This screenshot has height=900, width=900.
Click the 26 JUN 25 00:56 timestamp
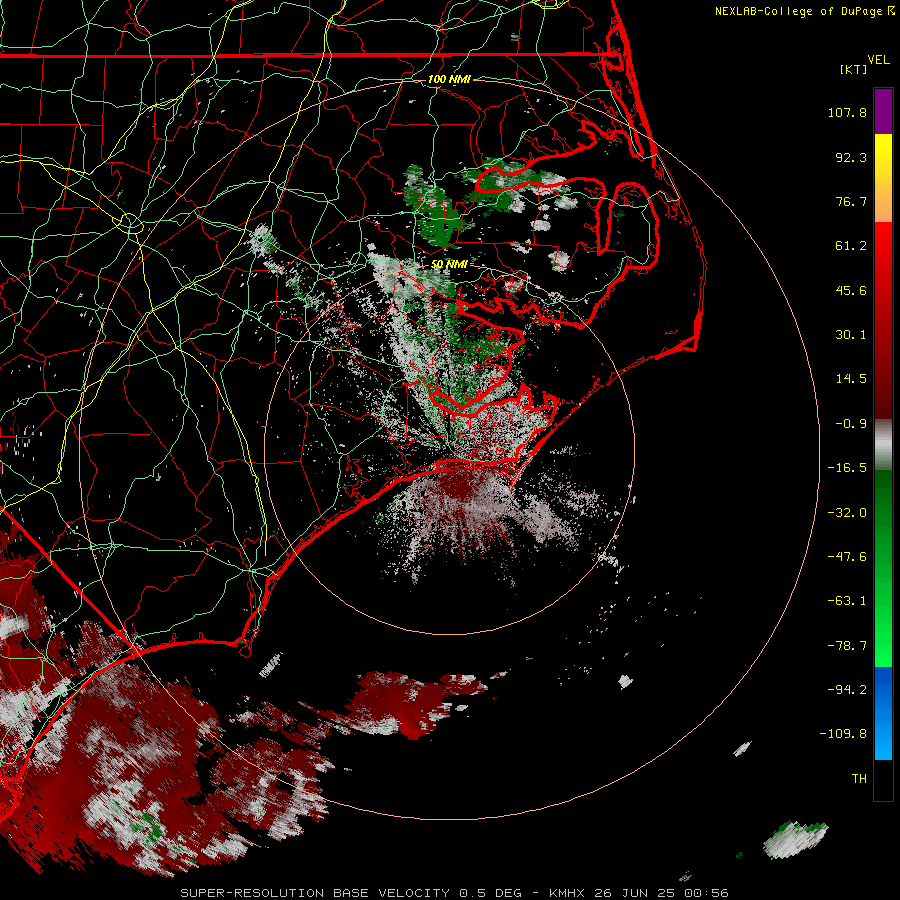(x=661, y=893)
